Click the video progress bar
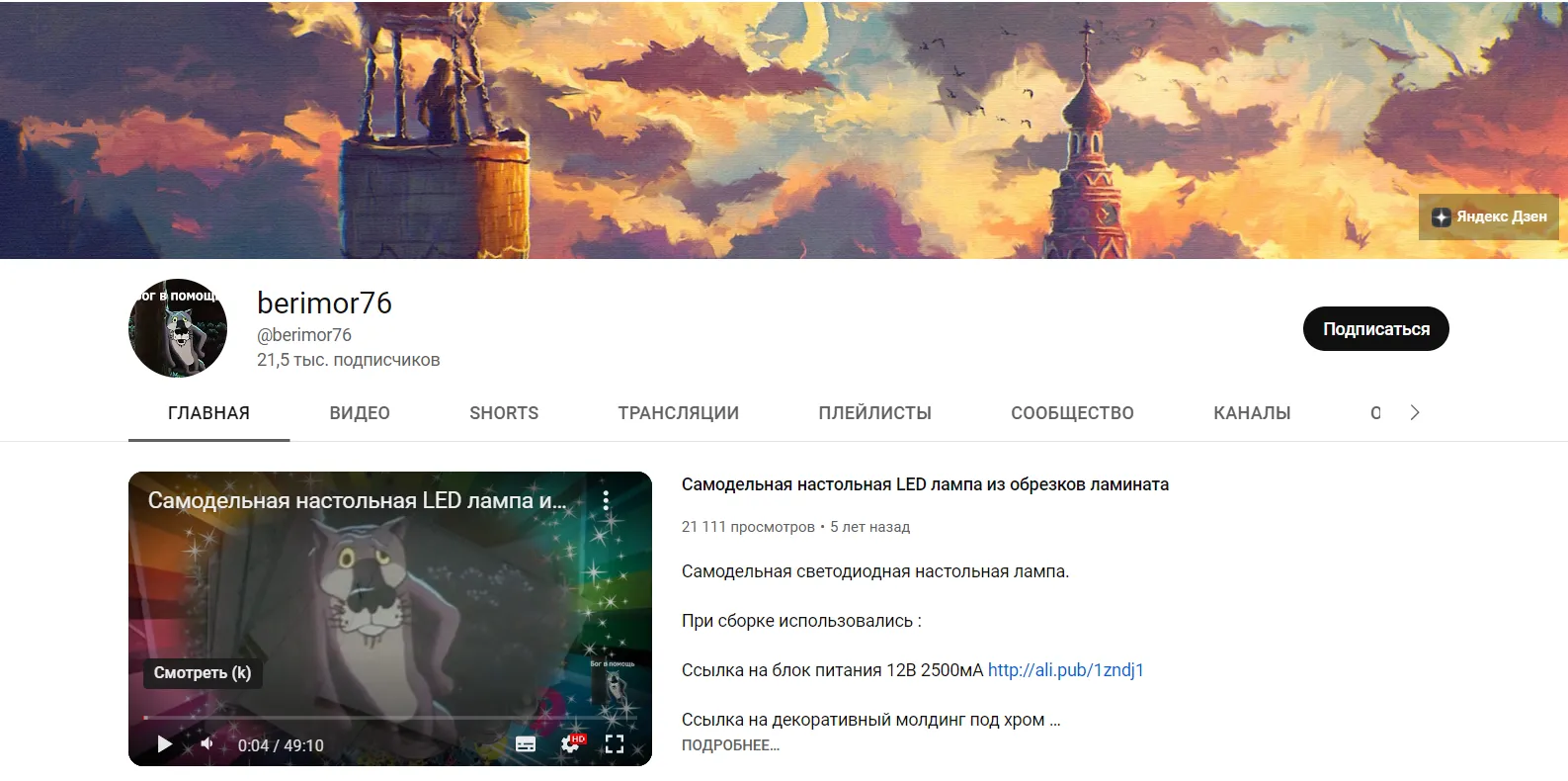Viewport: 1568px width, 781px height. (x=389, y=718)
